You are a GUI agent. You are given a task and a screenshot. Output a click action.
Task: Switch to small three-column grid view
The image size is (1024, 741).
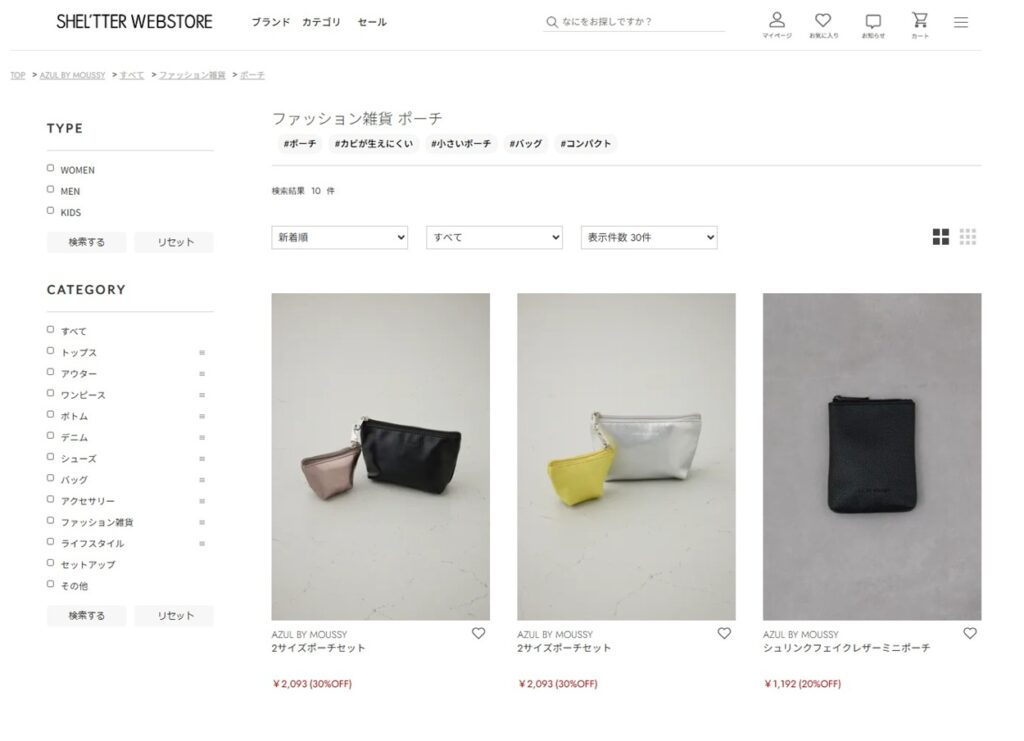tap(968, 237)
